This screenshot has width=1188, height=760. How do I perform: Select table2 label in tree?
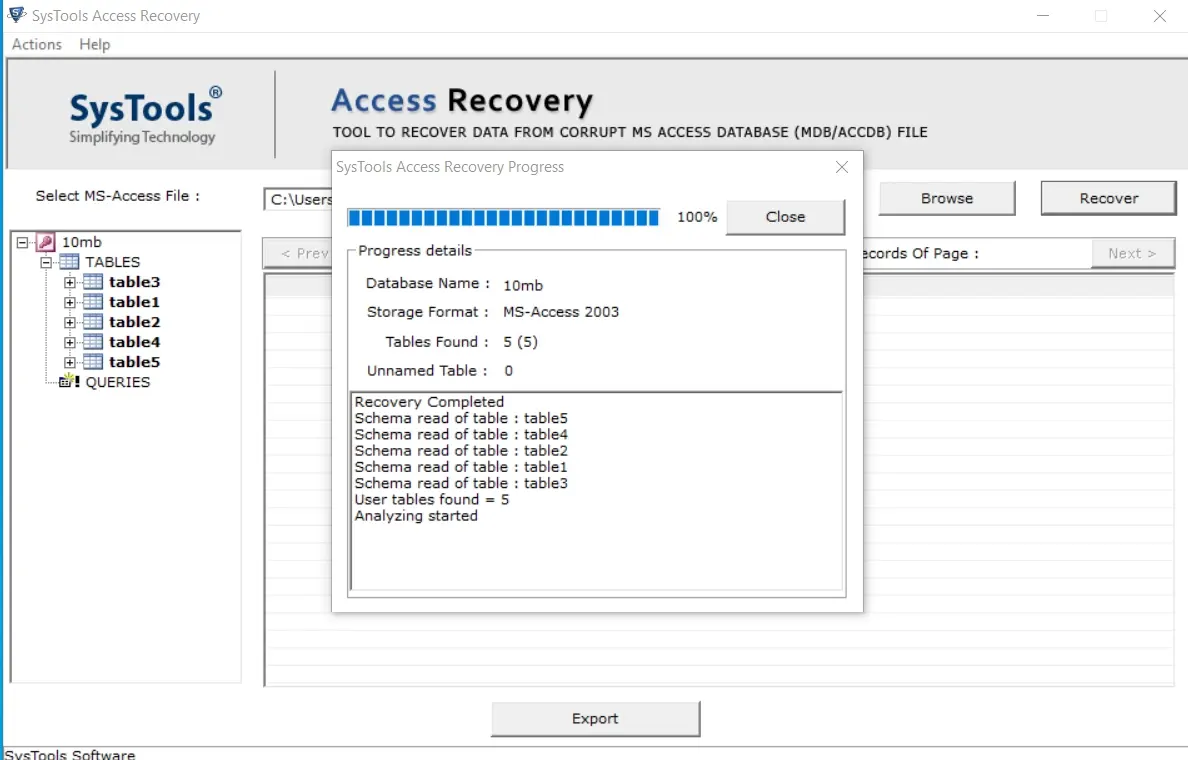(134, 322)
